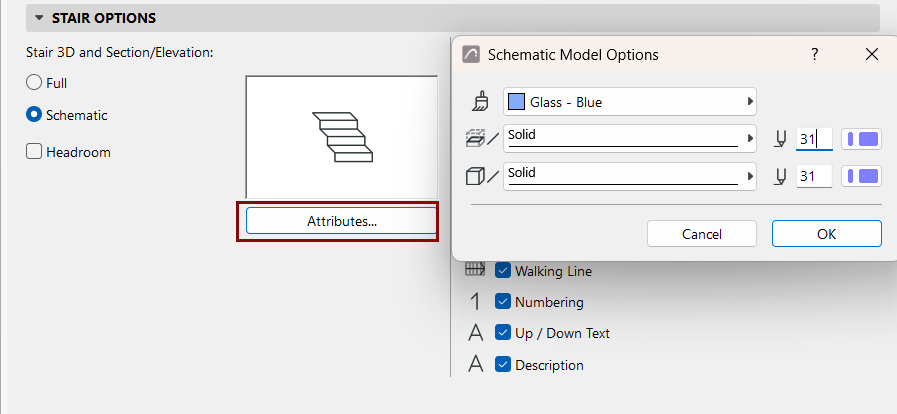Click the Glass - Blue color square

click(x=517, y=102)
